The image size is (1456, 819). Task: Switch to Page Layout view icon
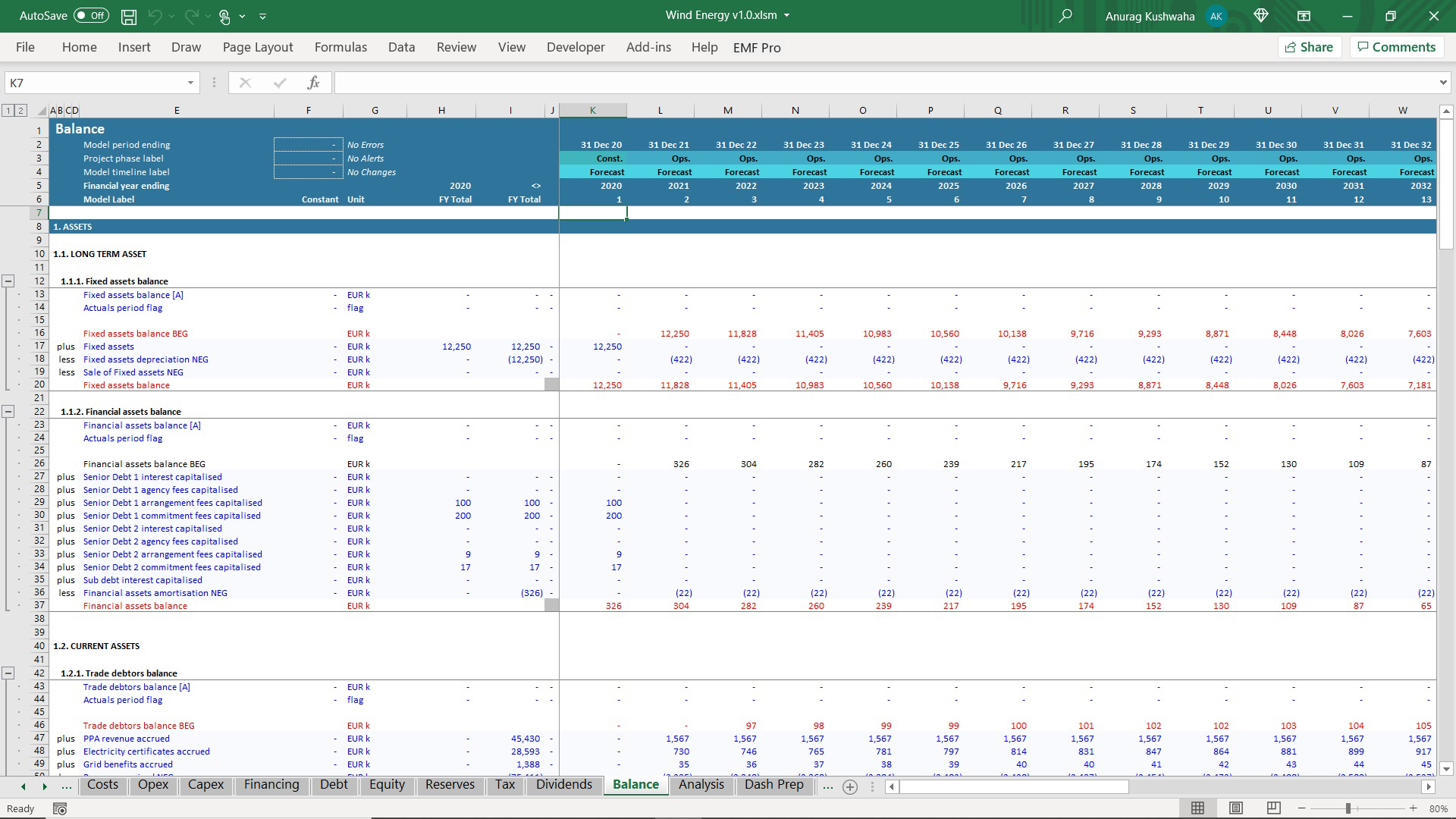click(x=1236, y=808)
